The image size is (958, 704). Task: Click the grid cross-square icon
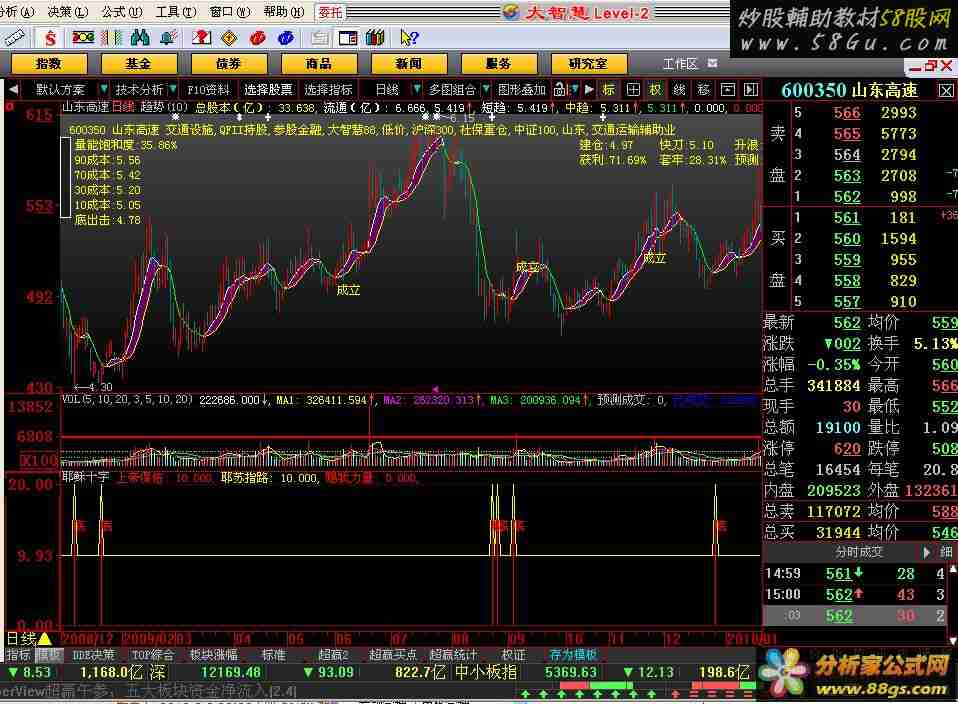[x=633, y=90]
